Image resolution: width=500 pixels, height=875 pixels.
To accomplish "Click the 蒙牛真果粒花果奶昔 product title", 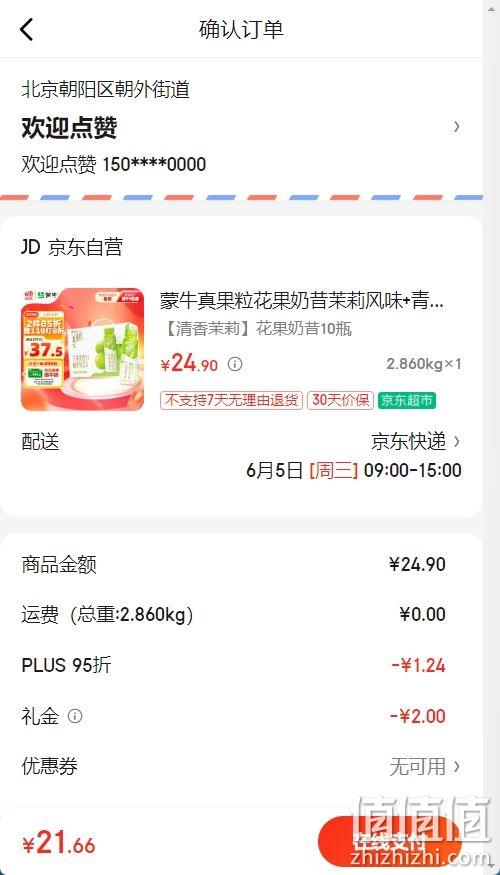I will [302, 301].
